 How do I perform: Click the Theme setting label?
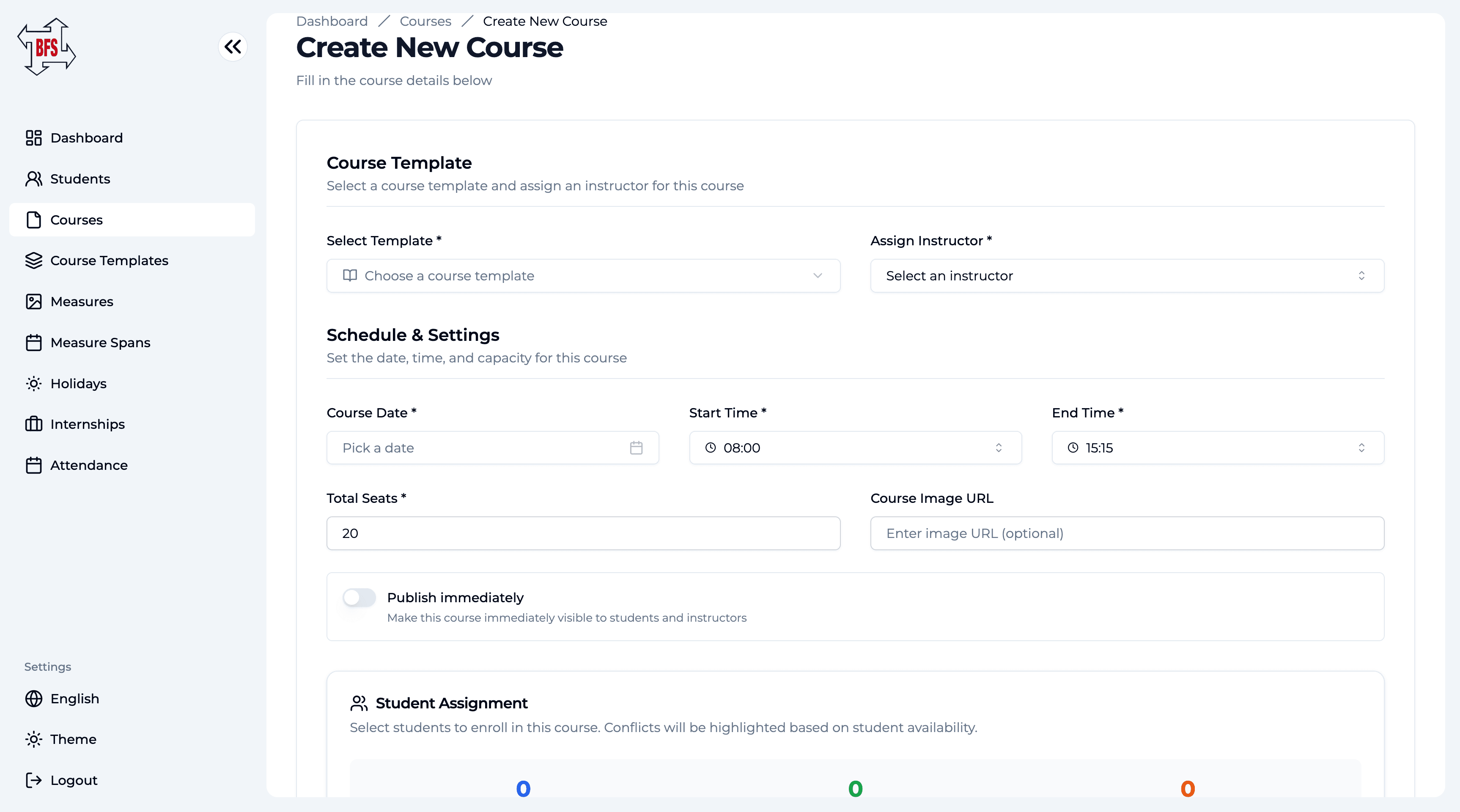73,739
